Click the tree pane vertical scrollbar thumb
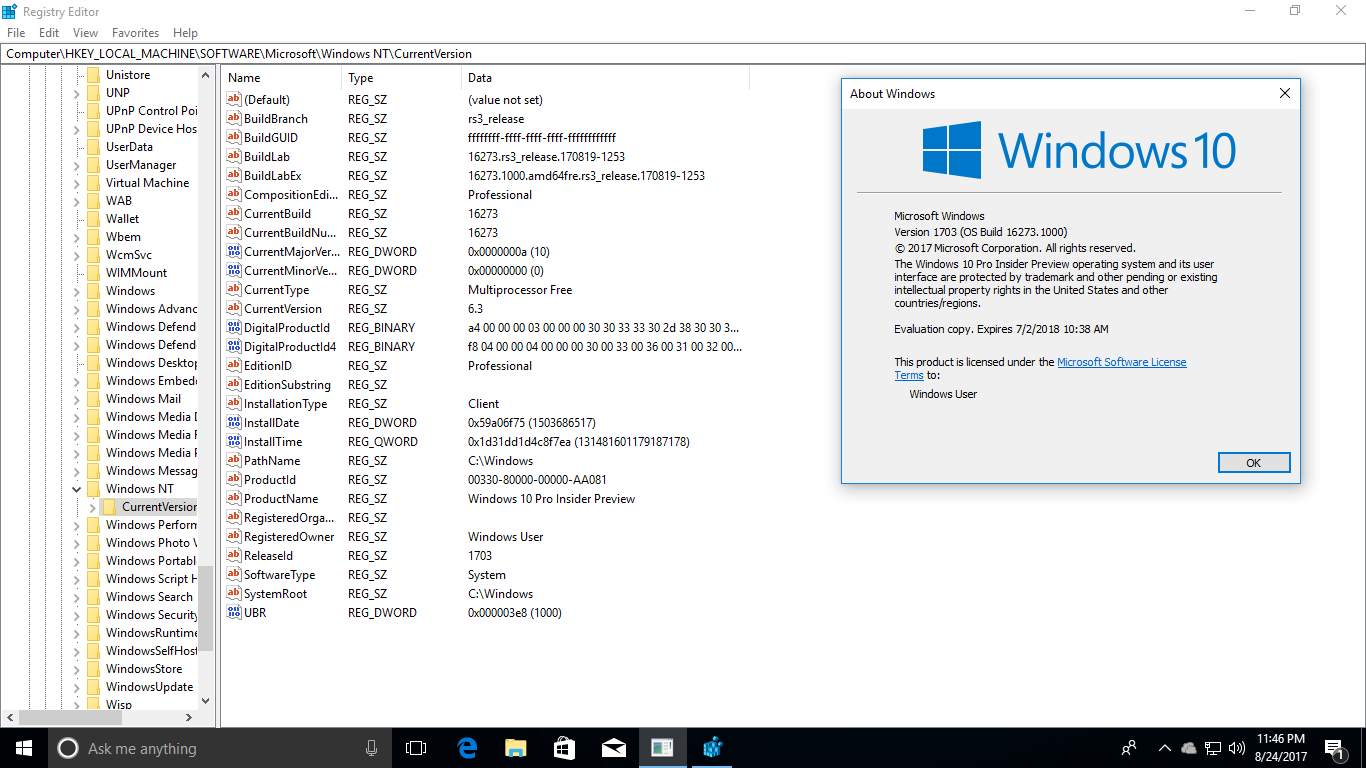The image size is (1366, 768). (206, 608)
